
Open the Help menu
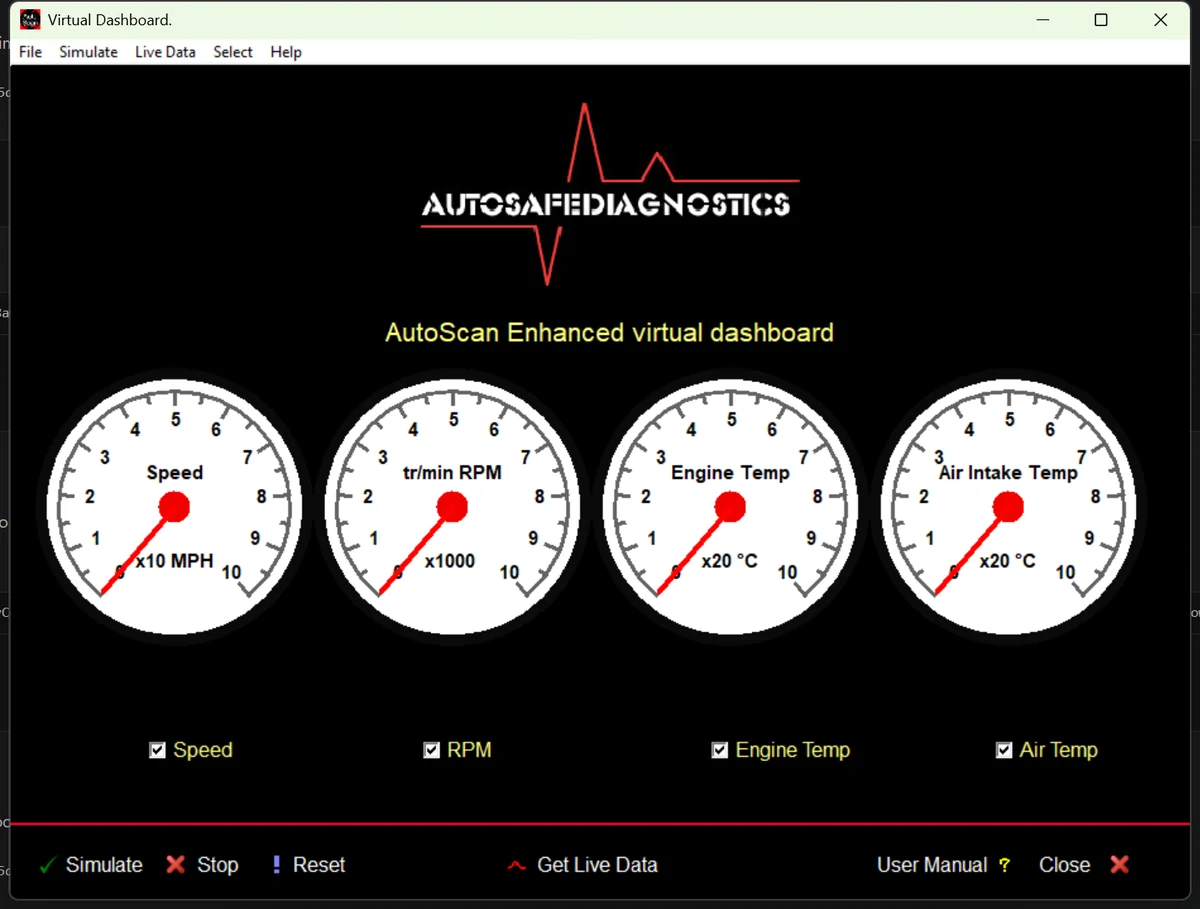click(286, 52)
